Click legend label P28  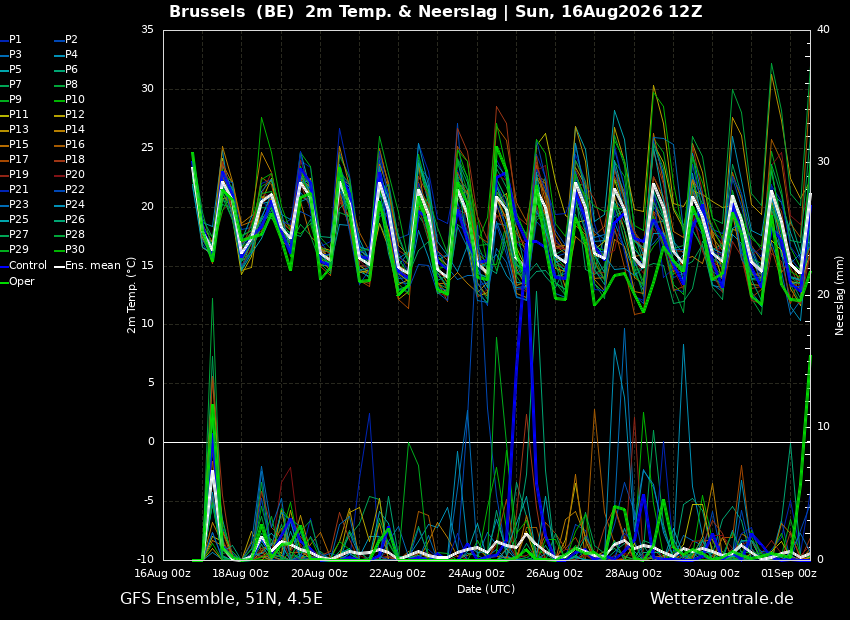pyautogui.click(x=69, y=235)
